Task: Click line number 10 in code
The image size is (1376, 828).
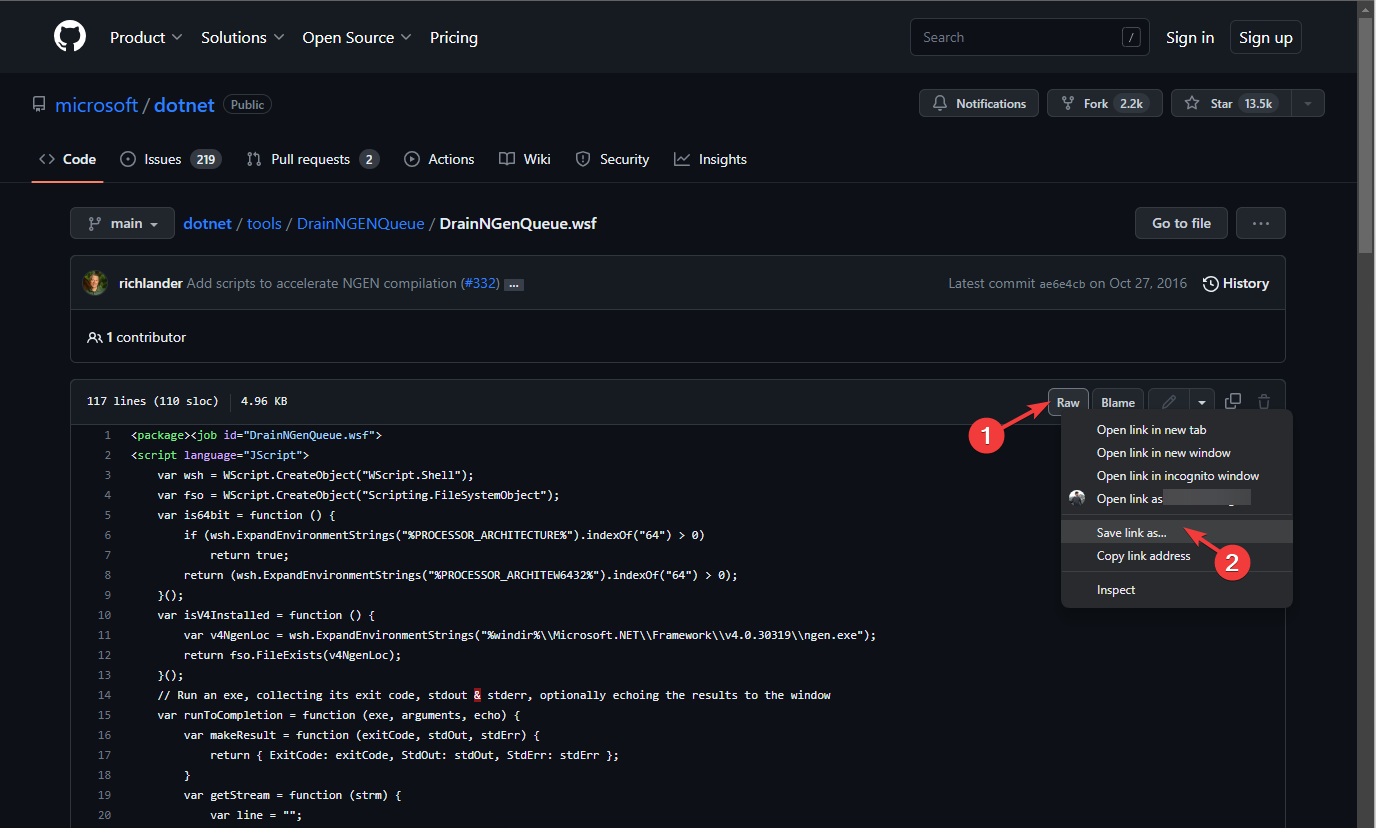Action: (104, 615)
